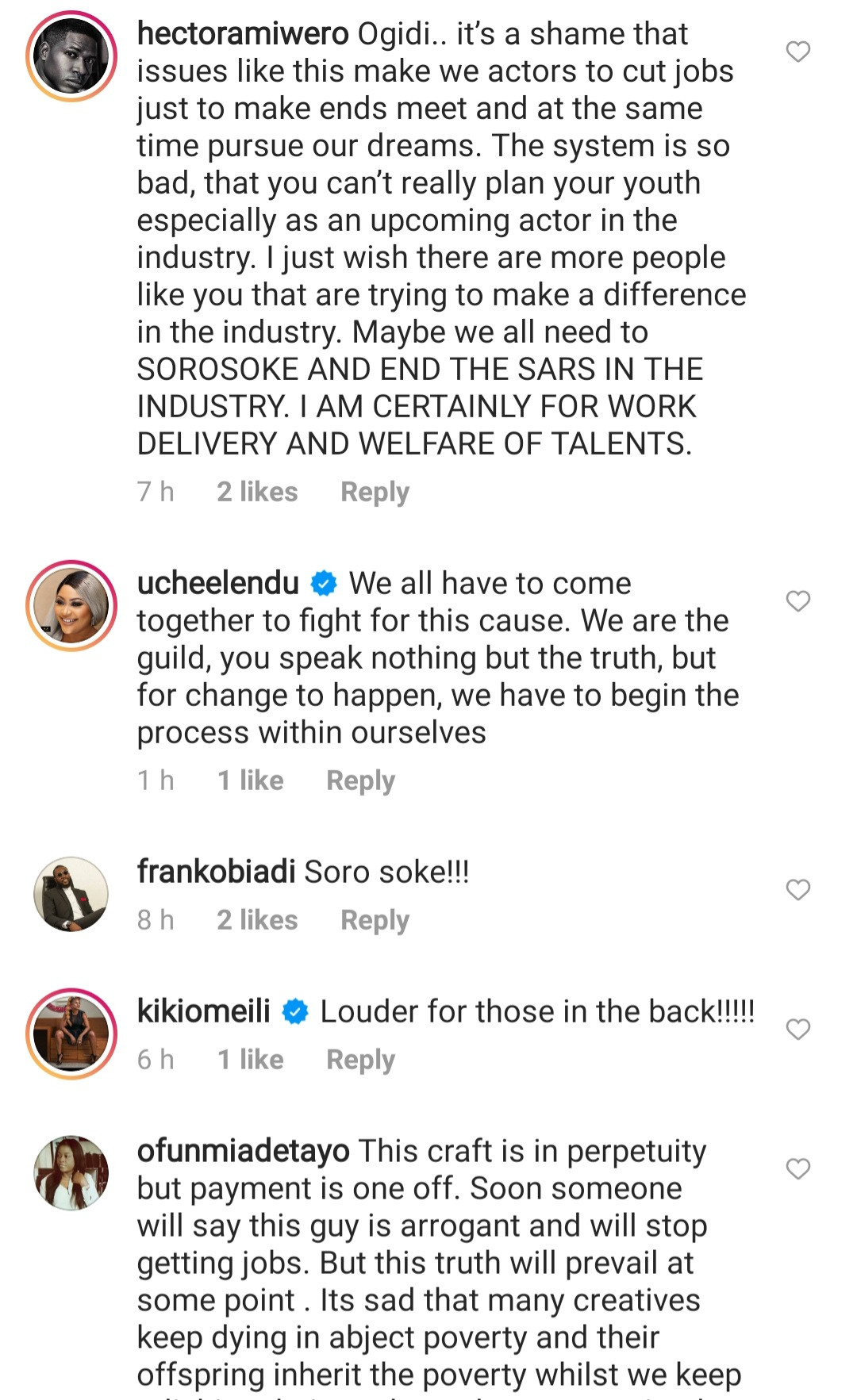
Task: View frankobiadi's profile photo
Action: coord(71,894)
